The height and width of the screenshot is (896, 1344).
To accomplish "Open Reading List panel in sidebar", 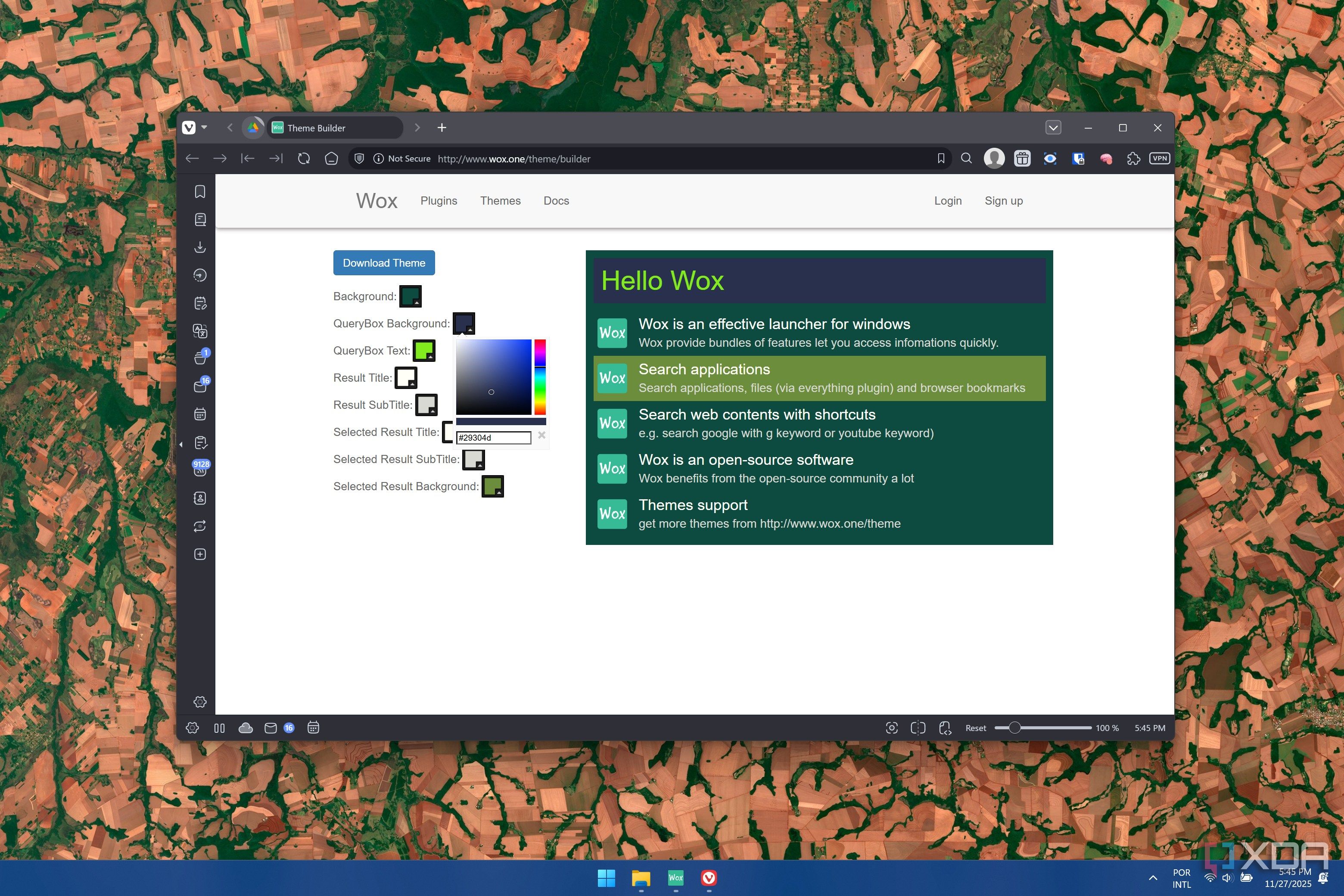I will coord(200,219).
